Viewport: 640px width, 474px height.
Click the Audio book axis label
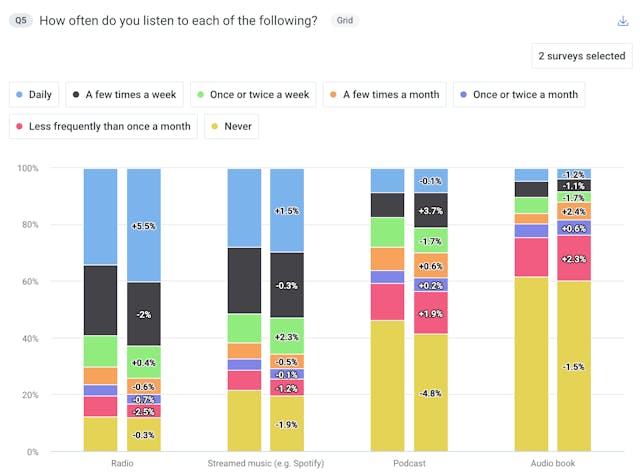point(553,464)
